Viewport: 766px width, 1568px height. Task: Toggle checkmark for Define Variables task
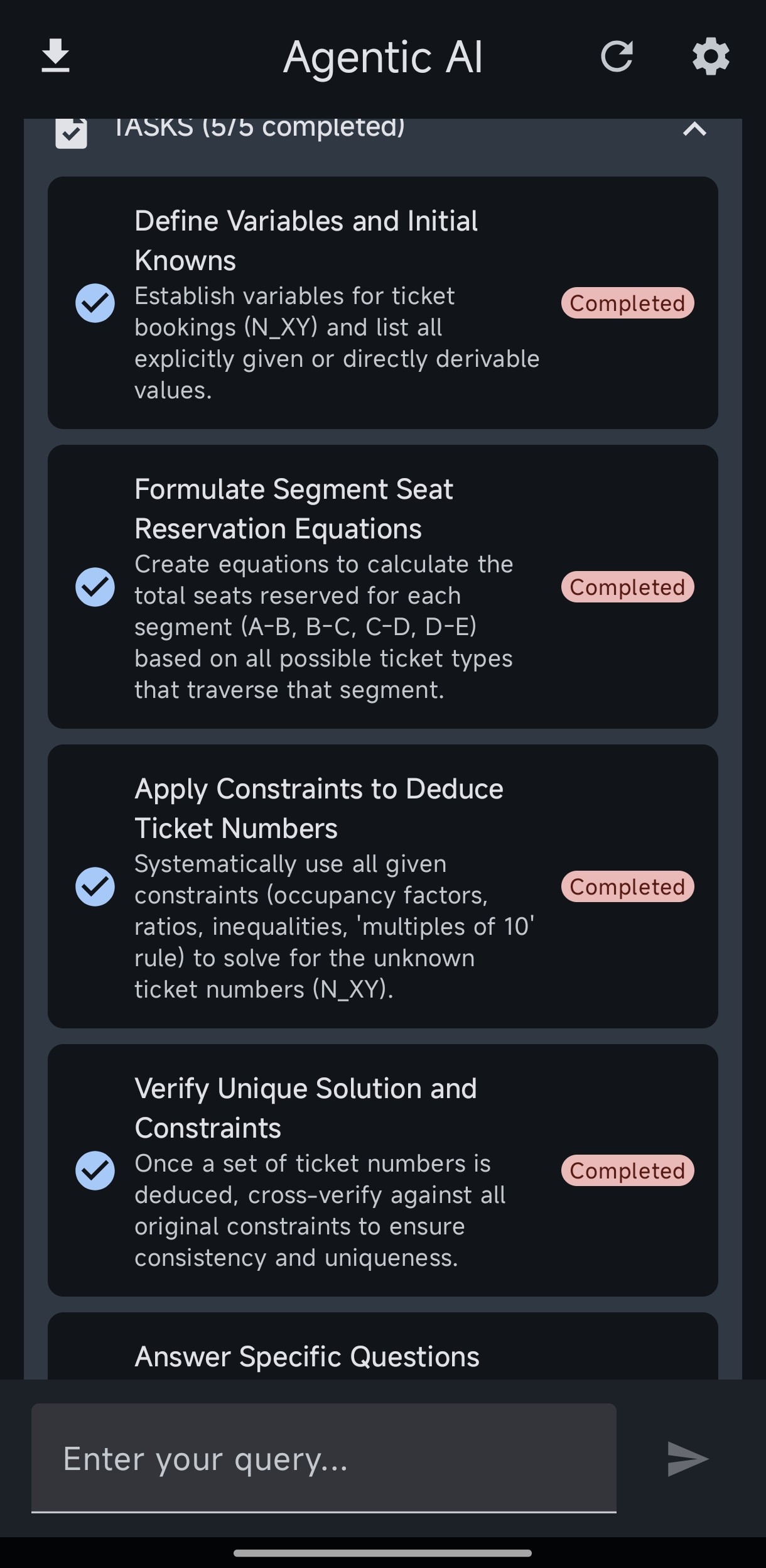point(95,303)
